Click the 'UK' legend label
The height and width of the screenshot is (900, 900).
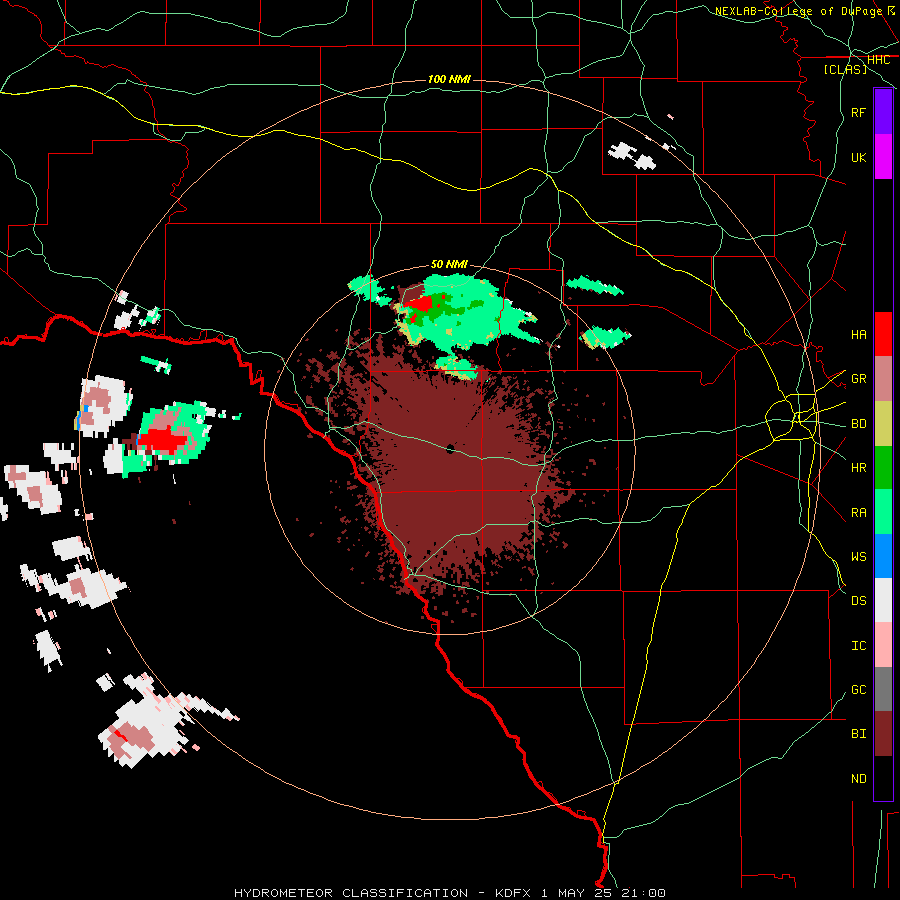tap(859, 158)
